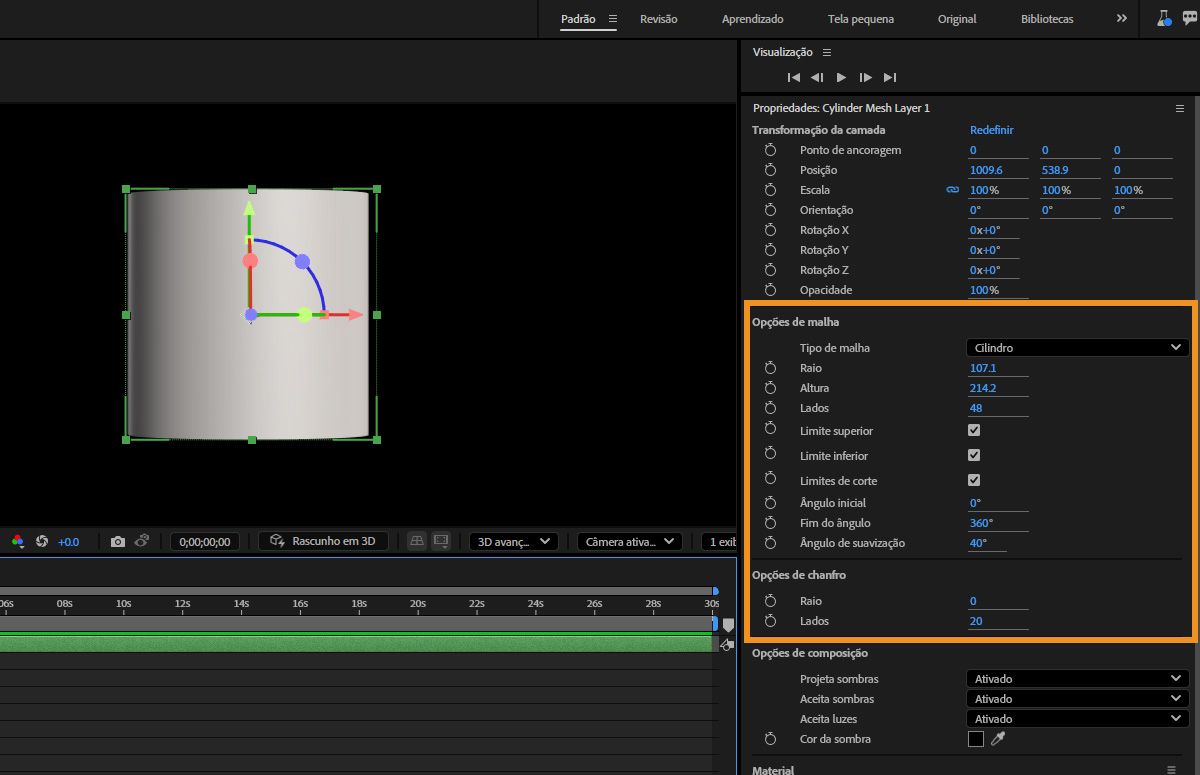Viewport: 1200px width, 775px height.
Task: Open the Câmera ativa view dropdown
Action: tap(629, 541)
